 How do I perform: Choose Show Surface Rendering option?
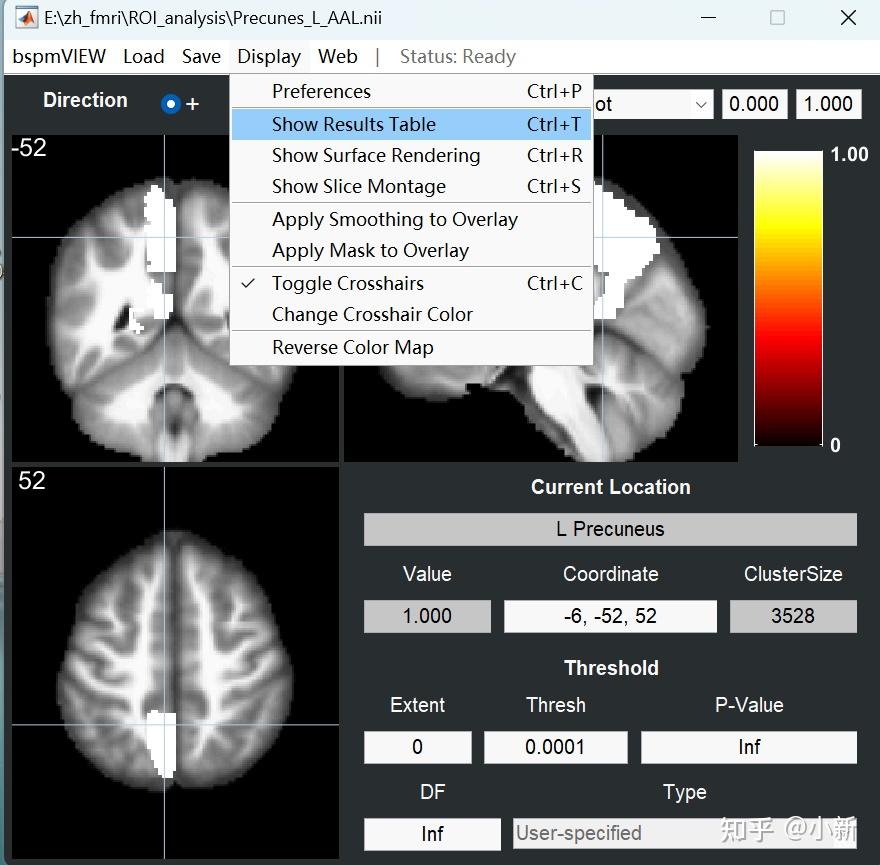tap(412, 155)
